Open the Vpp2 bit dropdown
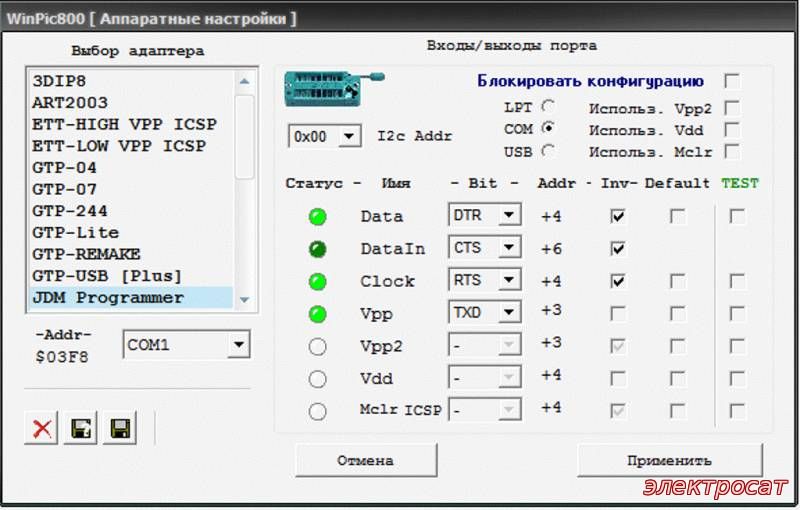Screen dimensions: 800x510 [x=485, y=345]
